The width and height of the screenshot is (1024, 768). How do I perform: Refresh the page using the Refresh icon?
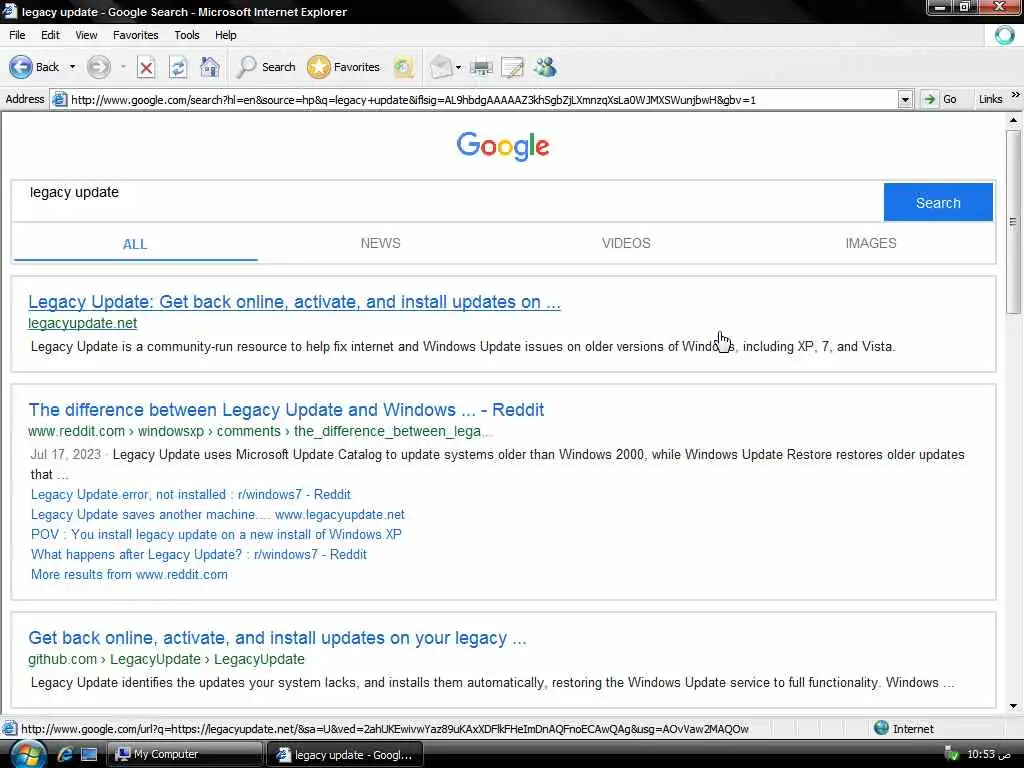pos(178,67)
